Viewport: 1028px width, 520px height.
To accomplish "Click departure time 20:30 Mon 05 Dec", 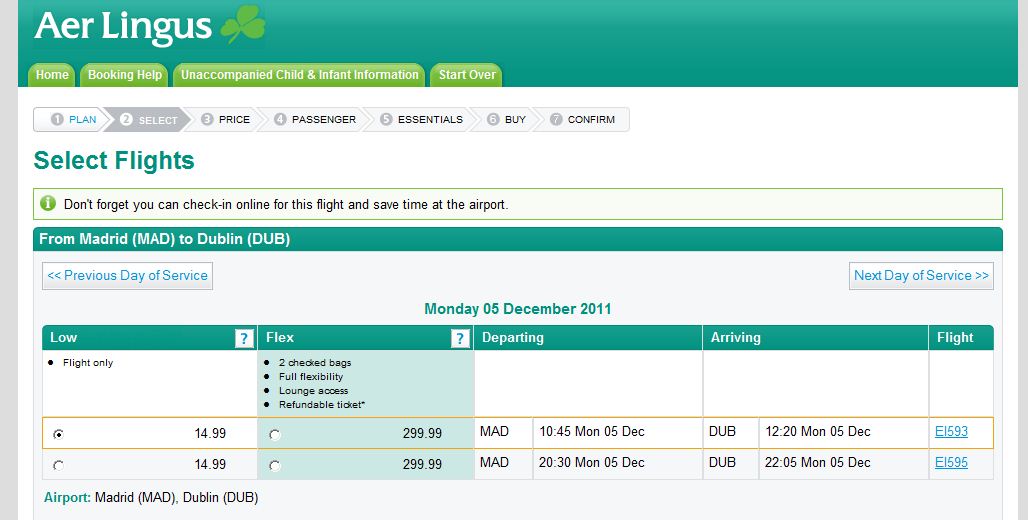I will pyautogui.click(x=592, y=462).
